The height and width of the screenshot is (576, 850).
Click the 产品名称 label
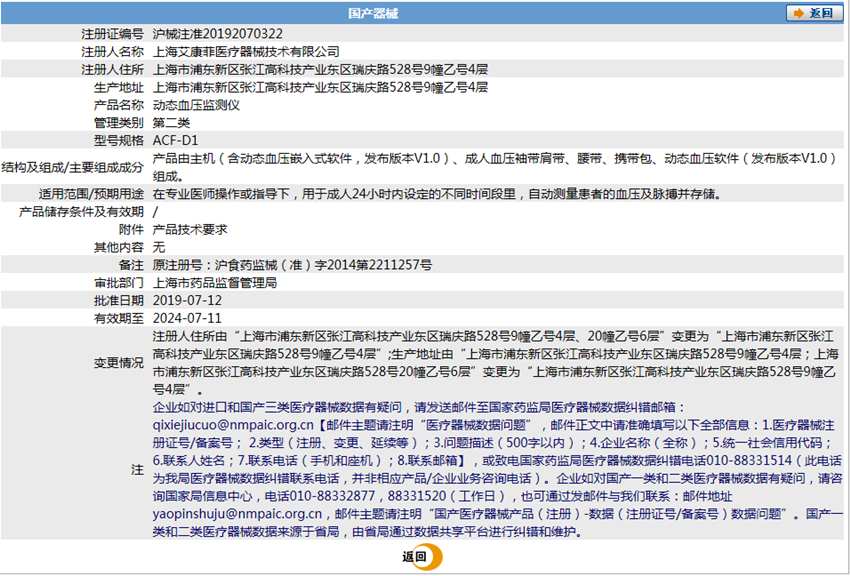click(x=118, y=105)
